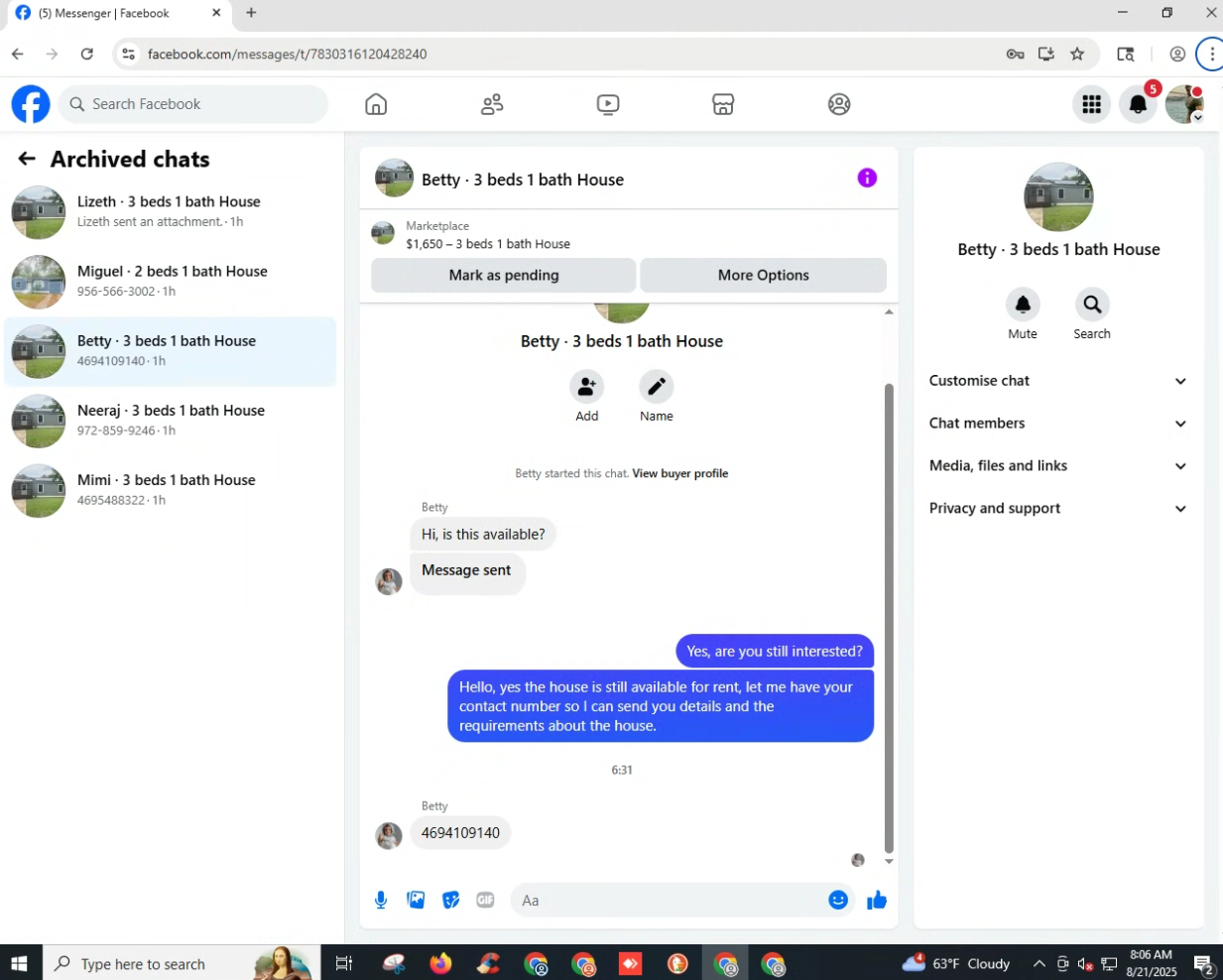1223x980 pixels.
Task: Choose a GIF from the GIF icon
Action: 485,900
